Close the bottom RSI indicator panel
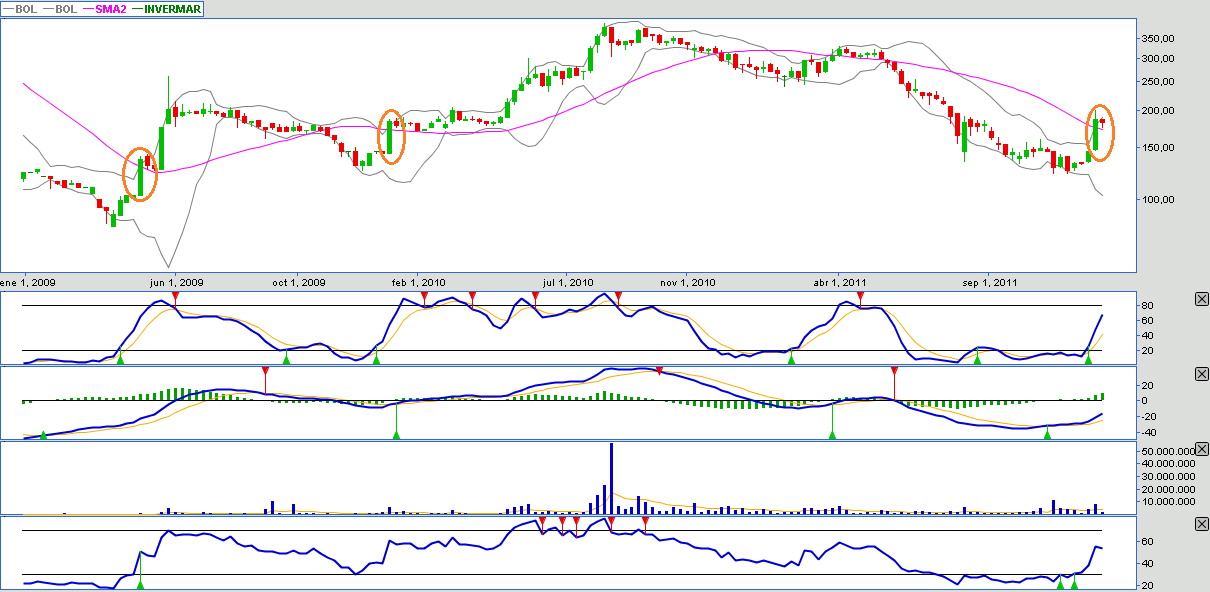This screenshot has width=1210, height=592. pos(1201,524)
